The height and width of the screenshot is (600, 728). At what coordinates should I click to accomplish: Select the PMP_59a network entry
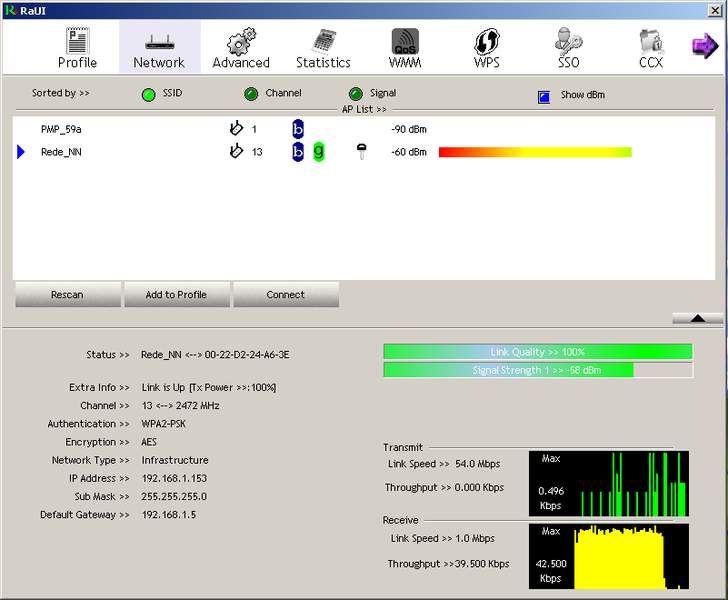point(61,129)
